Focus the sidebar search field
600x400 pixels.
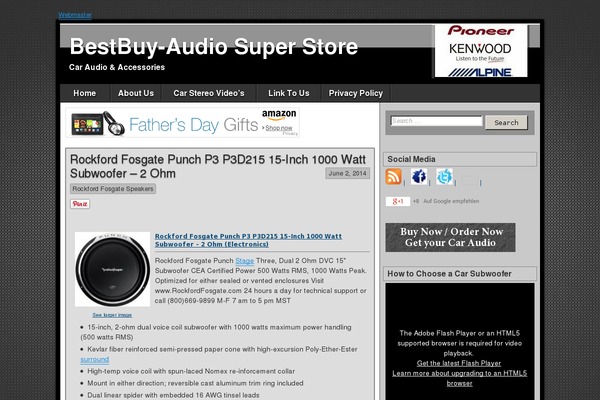click(x=436, y=121)
